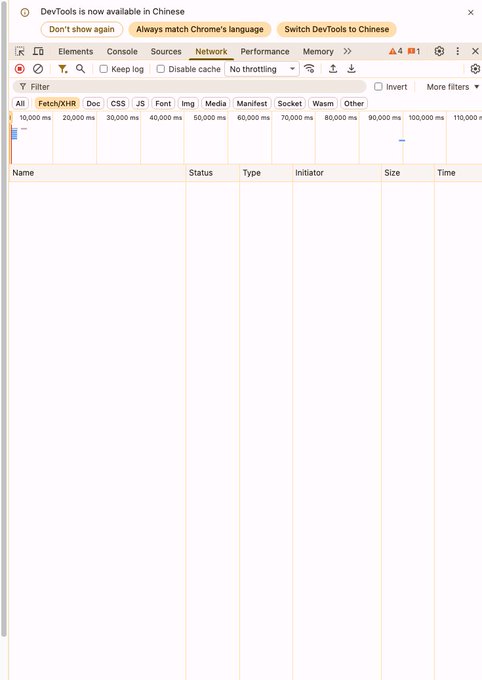Image resolution: width=482 pixels, height=680 pixels.
Task: Toggle the network filter funnel icon
Action: click(62, 69)
